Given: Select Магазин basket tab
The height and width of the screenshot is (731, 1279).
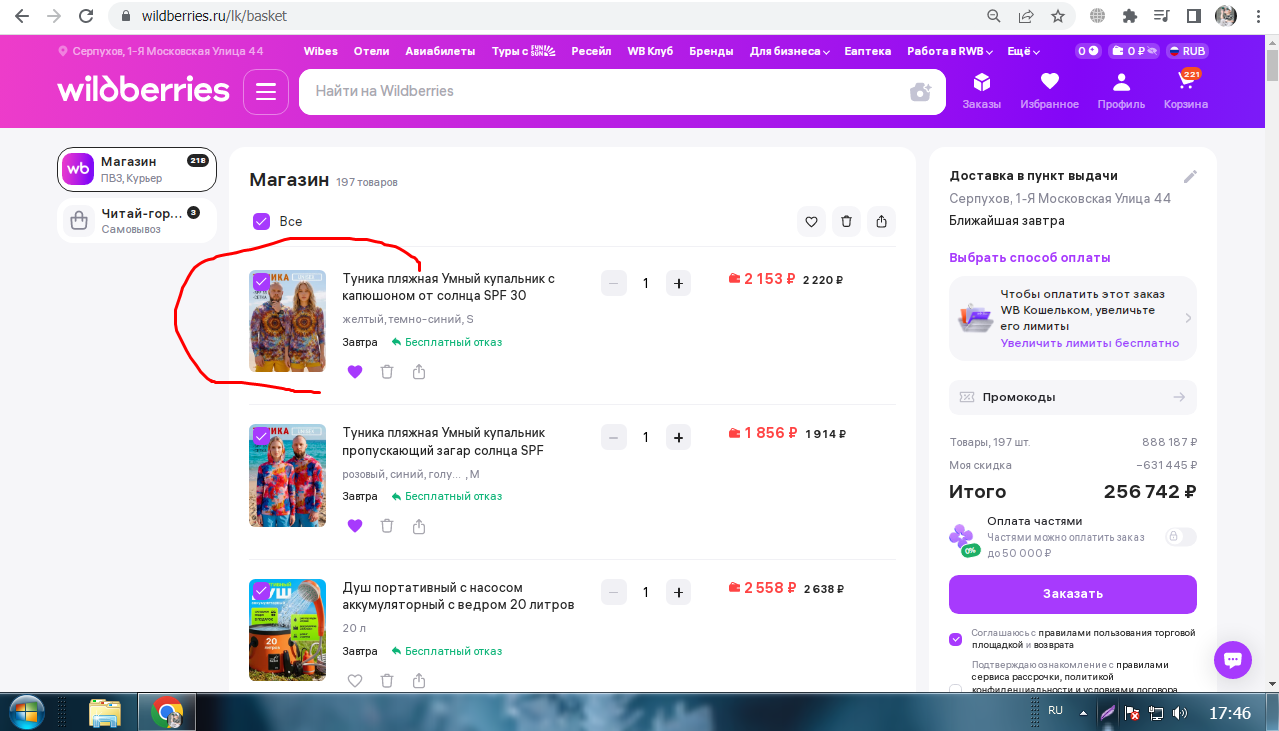Looking at the screenshot, I should (137, 169).
